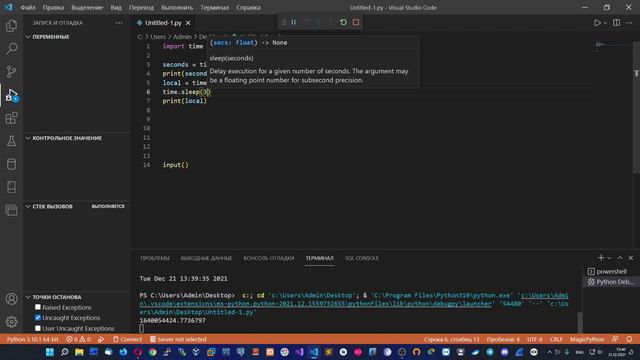Close the Untitled-1.py tab
This screenshot has width=640, height=360.
[188, 23]
